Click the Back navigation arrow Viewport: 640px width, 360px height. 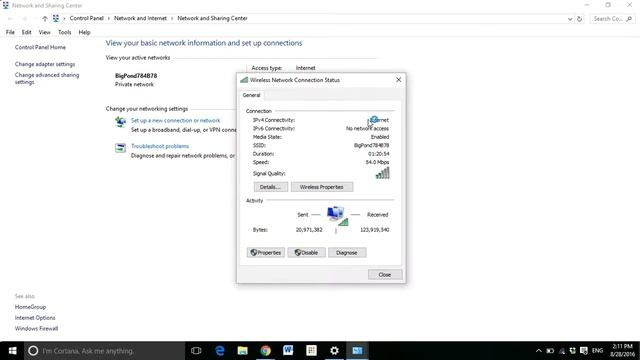pyautogui.click(x=10, y=18)
